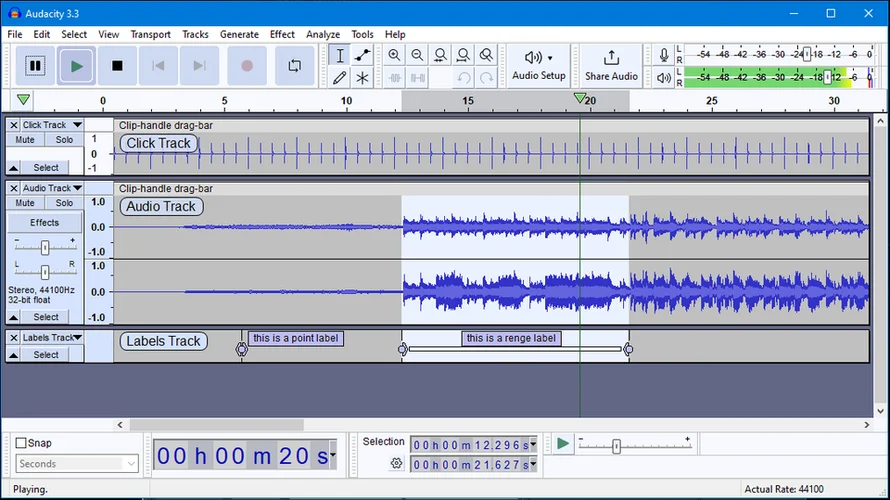Select the Envelope tool

(x=363, y=56)
